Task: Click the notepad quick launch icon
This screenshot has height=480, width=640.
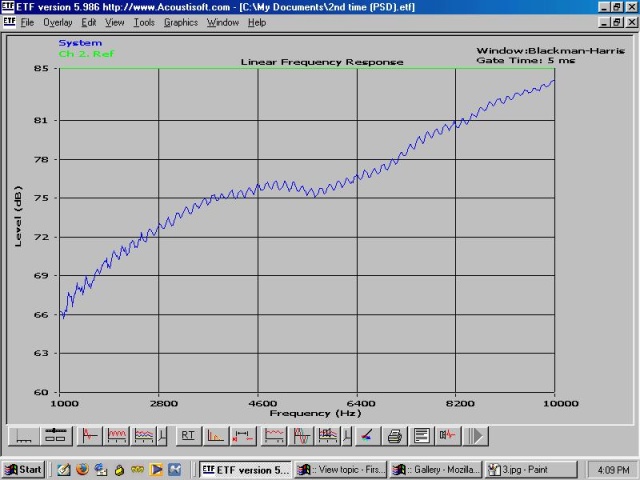Action: tap(63, 469)
